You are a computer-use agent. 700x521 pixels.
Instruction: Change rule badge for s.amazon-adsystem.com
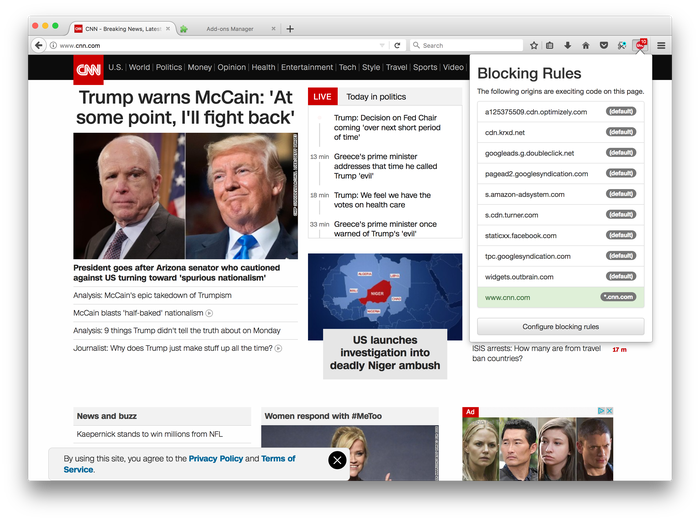point(621,193)
